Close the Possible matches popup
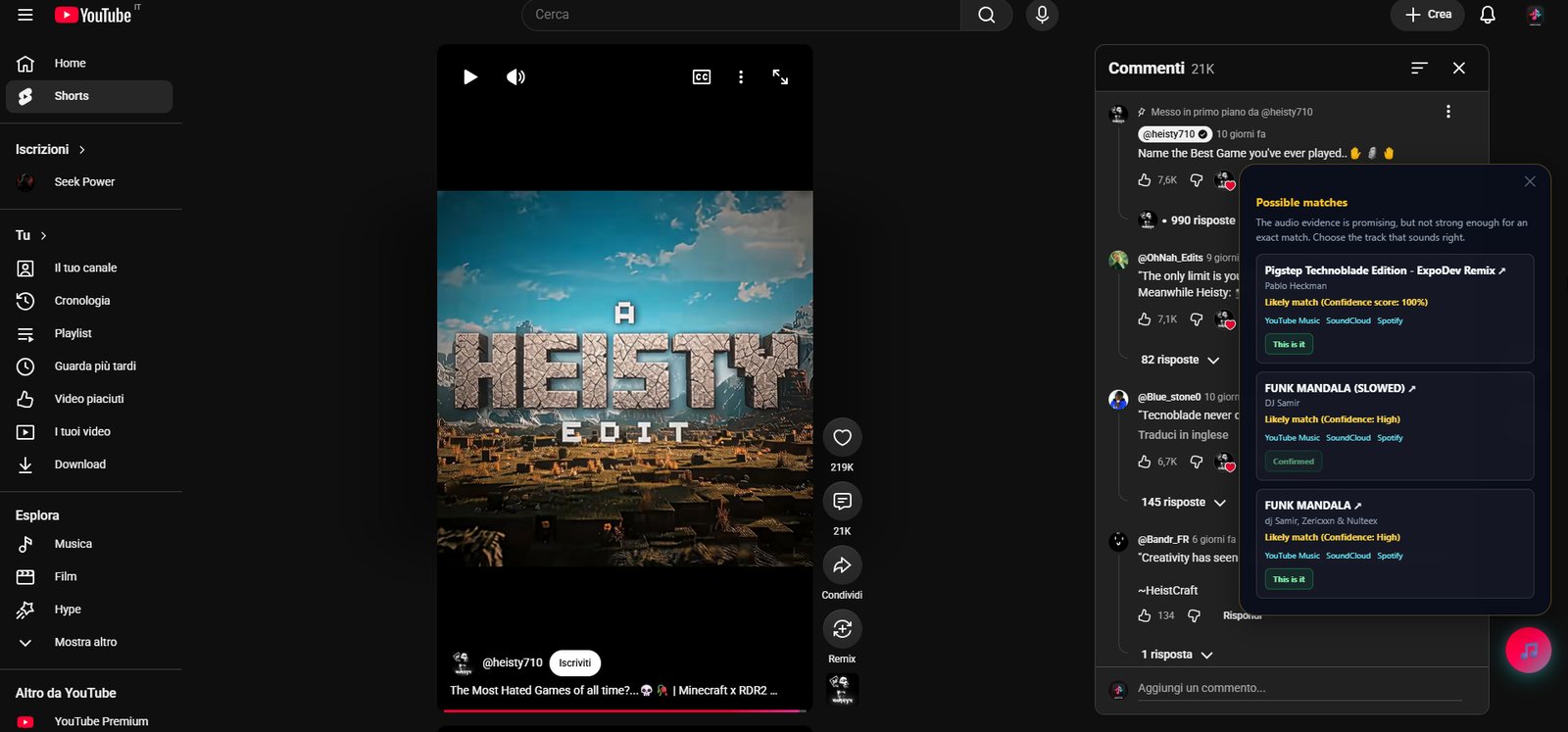This screenshot has height=732, width=1568. pos(1530,181)
